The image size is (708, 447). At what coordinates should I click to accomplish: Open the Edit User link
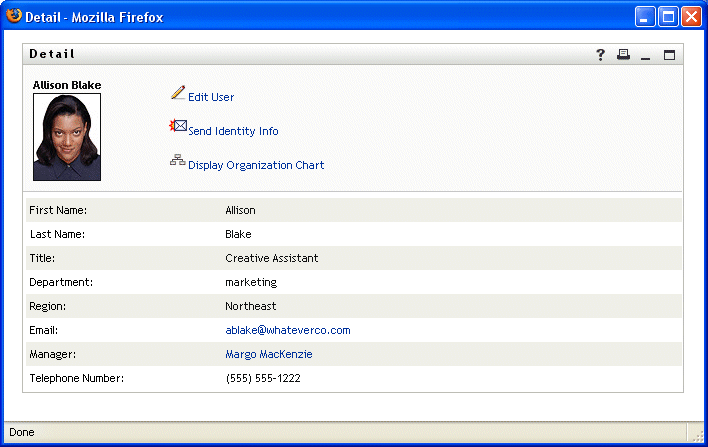(x=211, y=97)
